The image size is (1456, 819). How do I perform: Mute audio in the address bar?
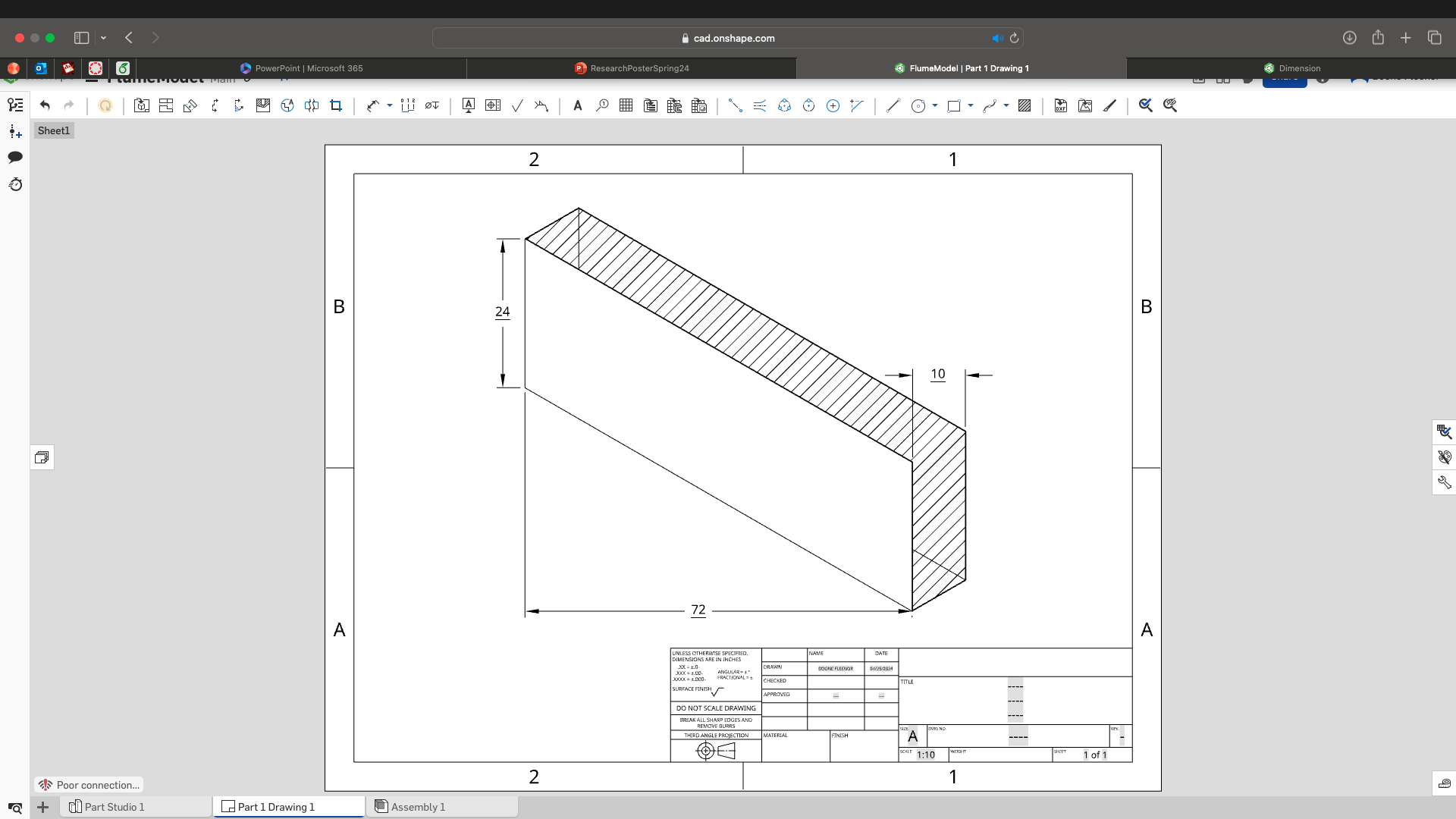coord(996,38)
